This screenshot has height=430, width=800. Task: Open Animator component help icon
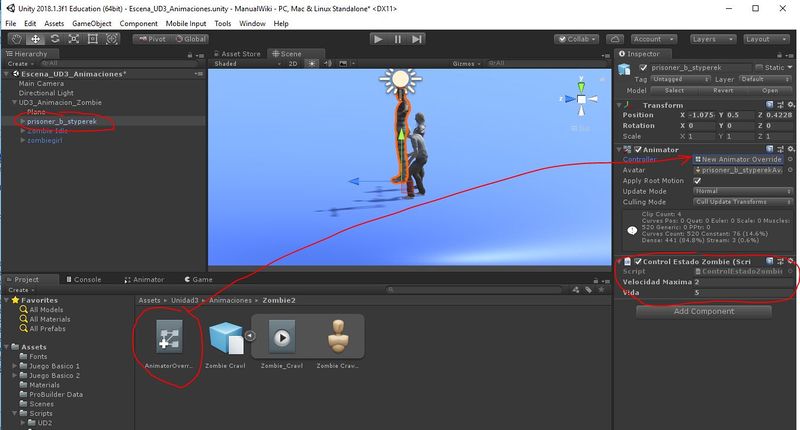pos(770,149)
